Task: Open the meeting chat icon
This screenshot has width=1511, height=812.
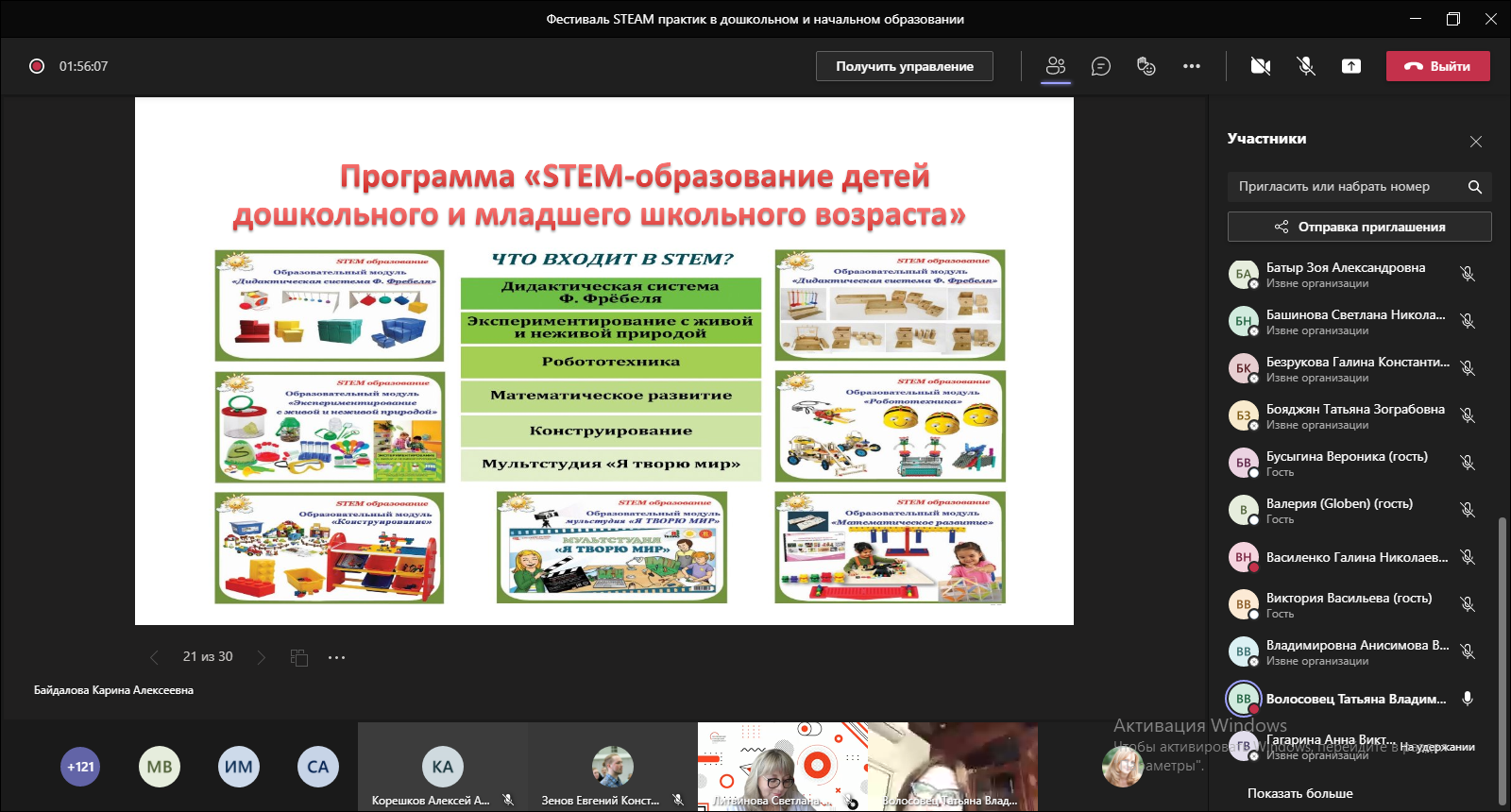Action: 1100,66
